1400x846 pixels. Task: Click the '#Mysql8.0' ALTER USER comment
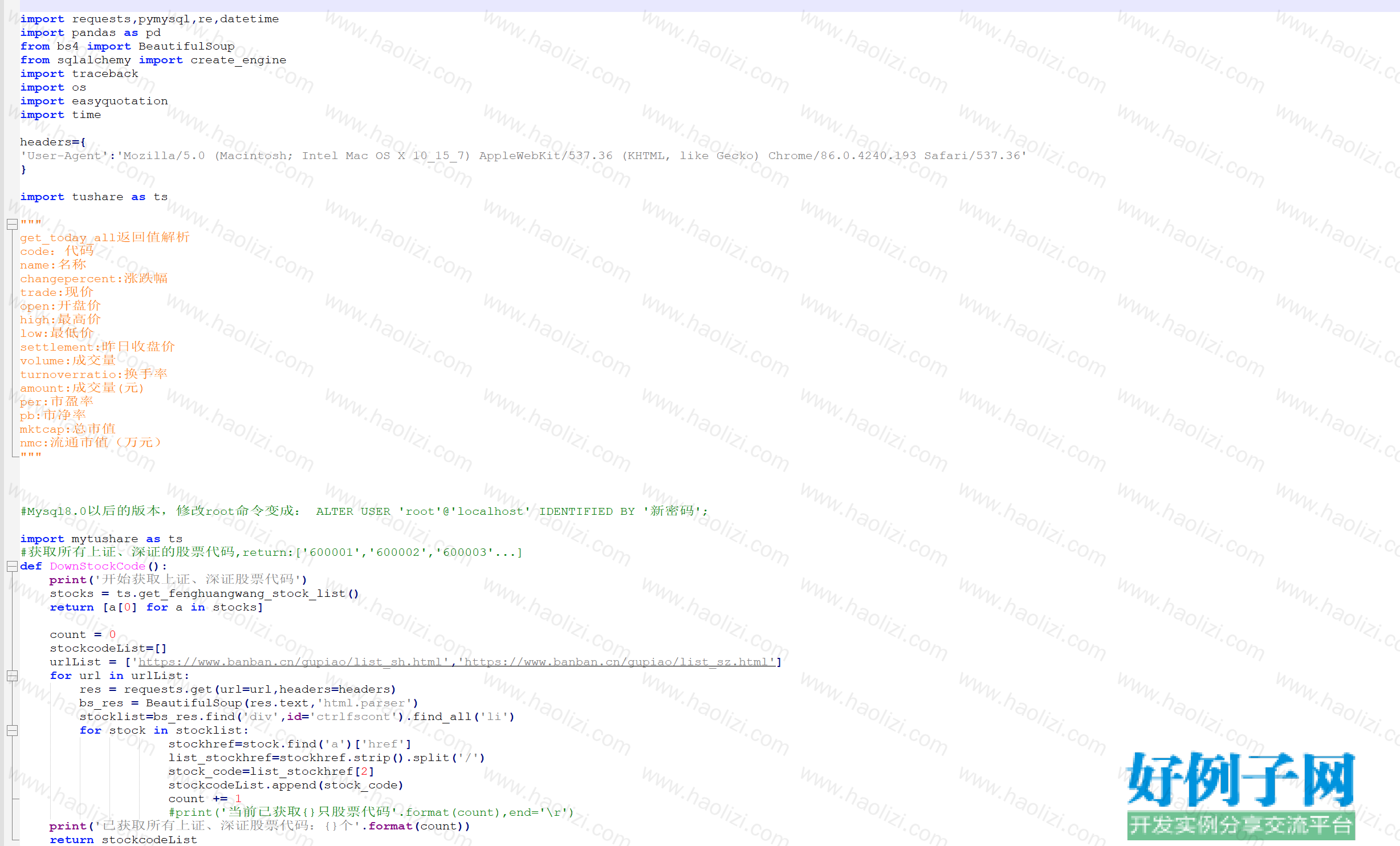click(364, 511)
